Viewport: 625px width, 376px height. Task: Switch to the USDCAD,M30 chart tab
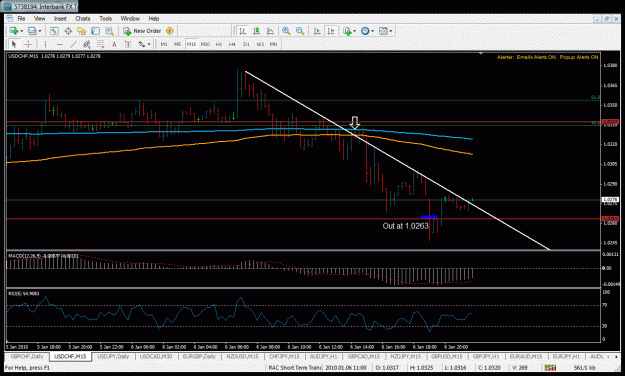pyautogui.click(x=156, y=356)
